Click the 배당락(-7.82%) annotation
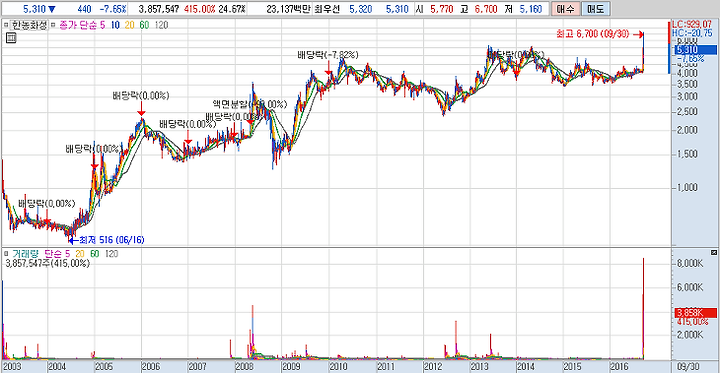The height and width of the screenshot is (373, 720). coord(327,55)
